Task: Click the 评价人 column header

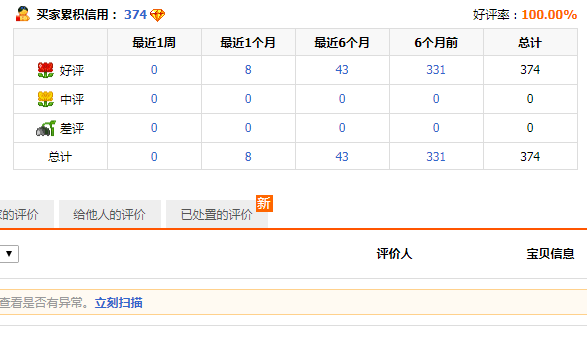Action: (394, 254)
